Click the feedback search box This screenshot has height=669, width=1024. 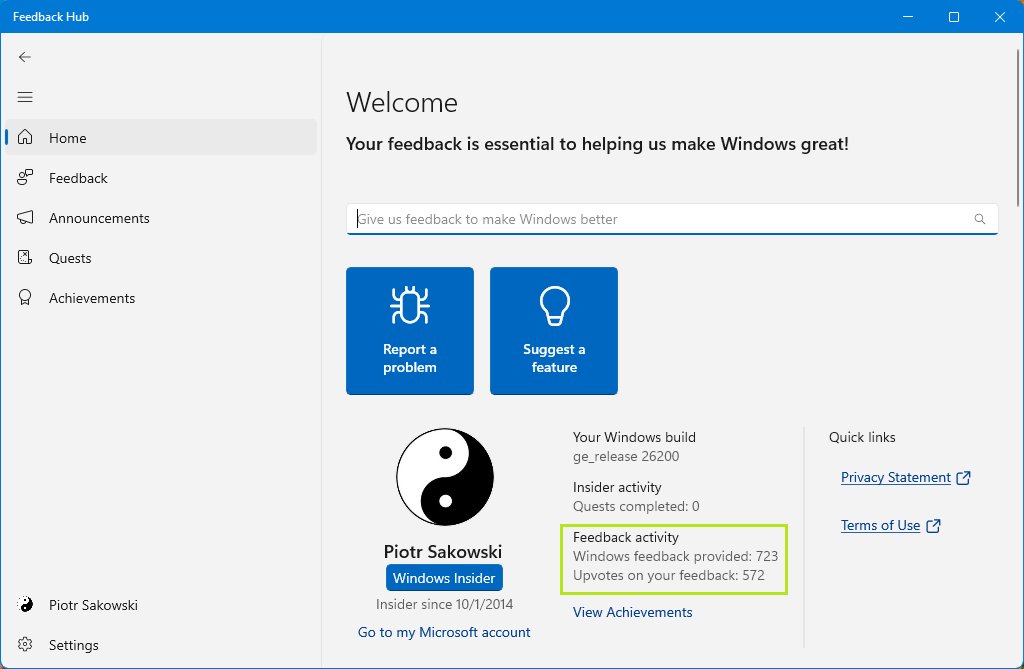[x=660, y=219]
